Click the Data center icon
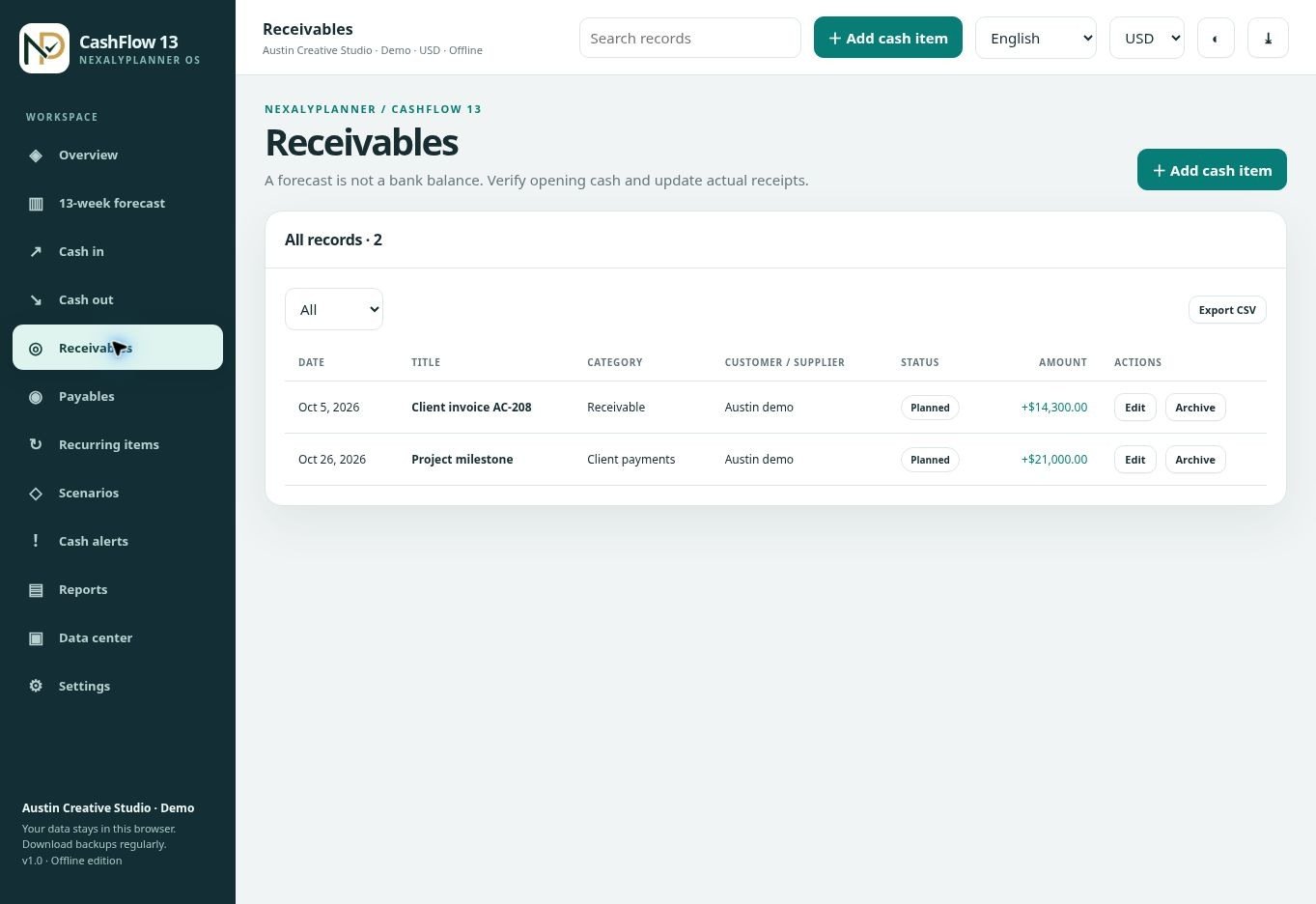Viewport: 1316px width, 904px height. 36,638
